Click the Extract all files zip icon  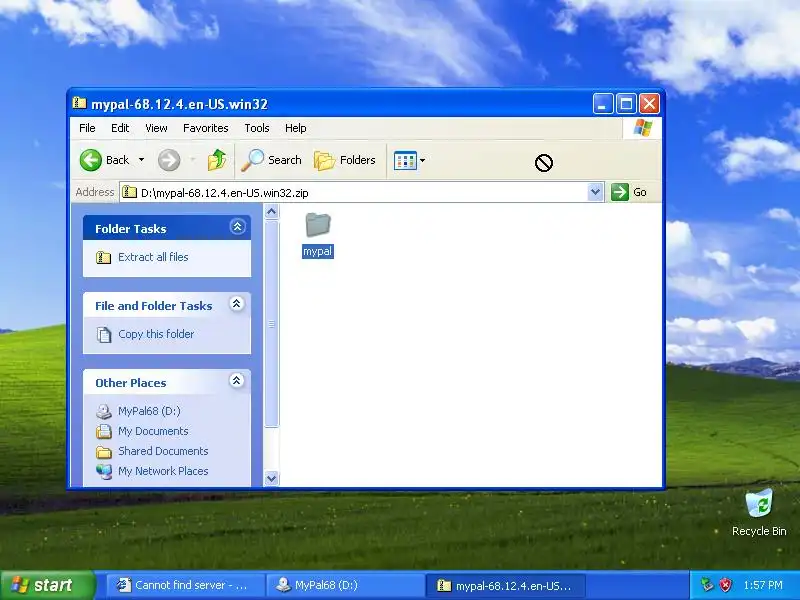(104, 257)
